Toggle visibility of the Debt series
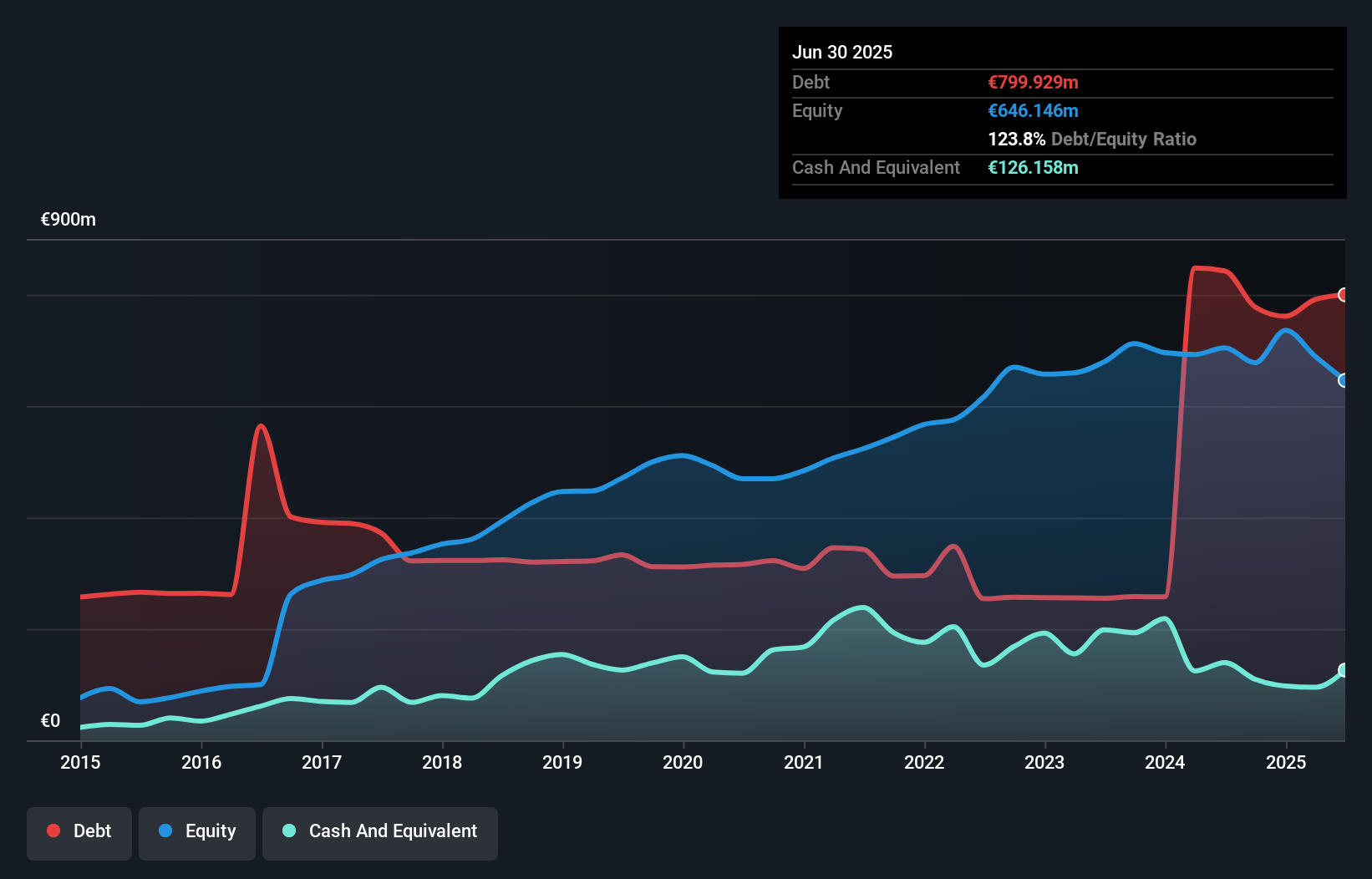 click(79, 831)
